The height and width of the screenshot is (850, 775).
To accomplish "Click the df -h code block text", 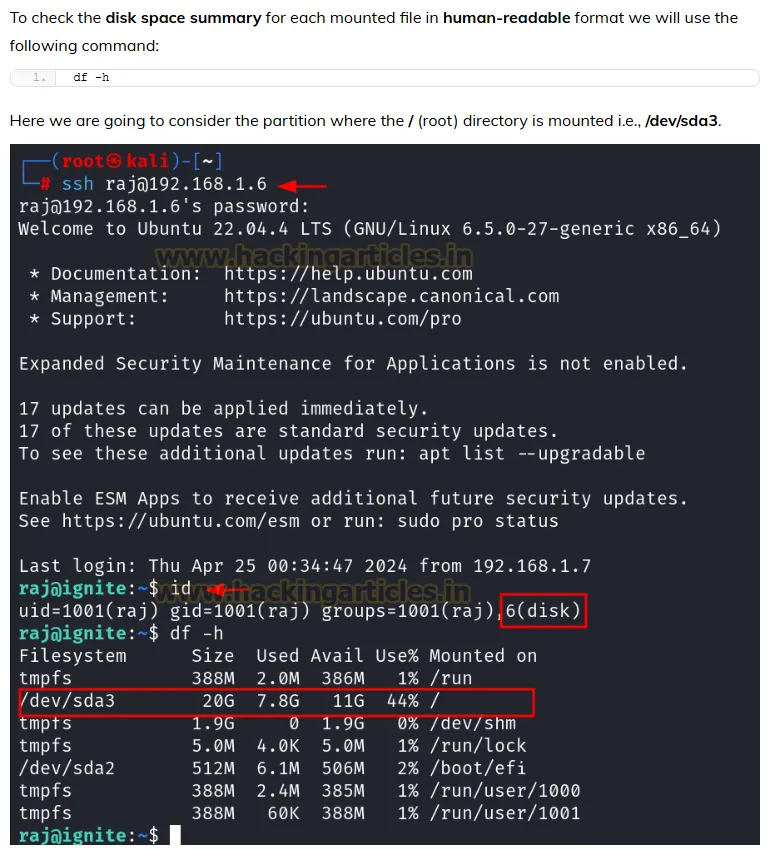I will [91, 78].
